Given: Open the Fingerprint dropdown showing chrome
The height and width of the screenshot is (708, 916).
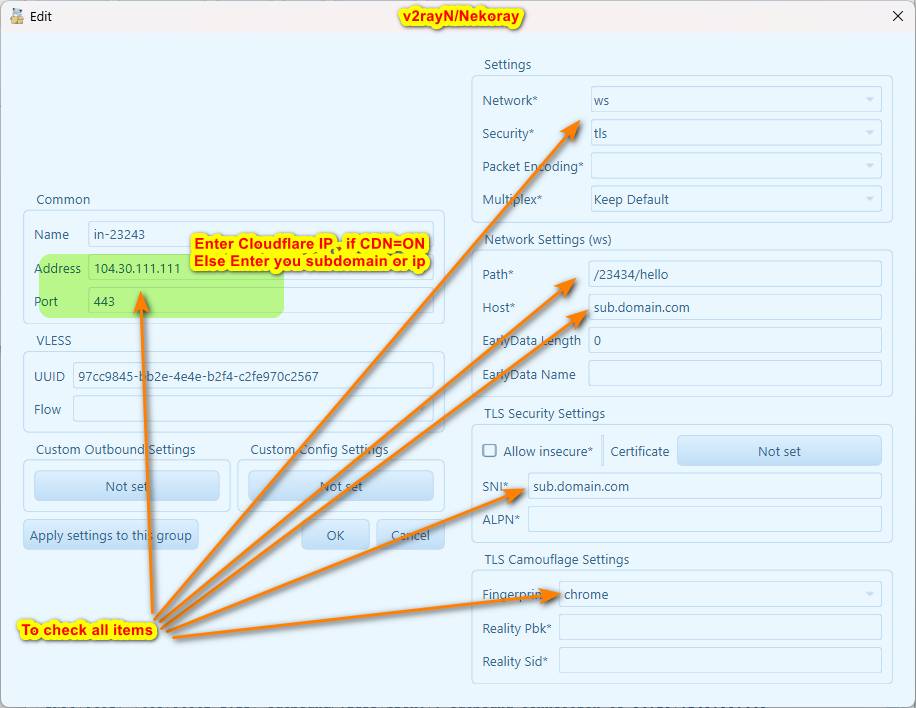Looking at the screenshot, I should coord(720,594).
